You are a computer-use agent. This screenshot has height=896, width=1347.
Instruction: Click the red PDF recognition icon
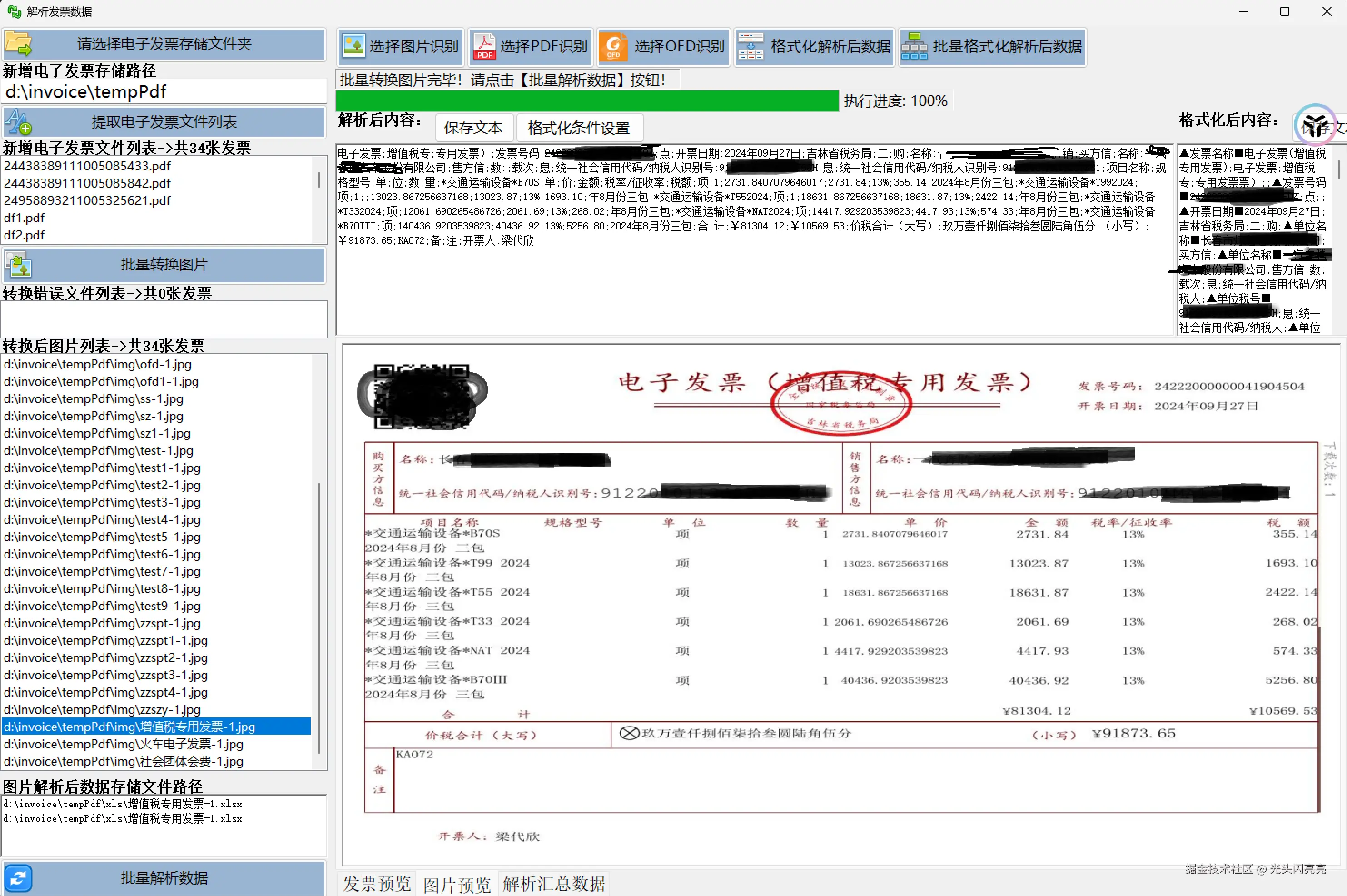coord(484,46)
